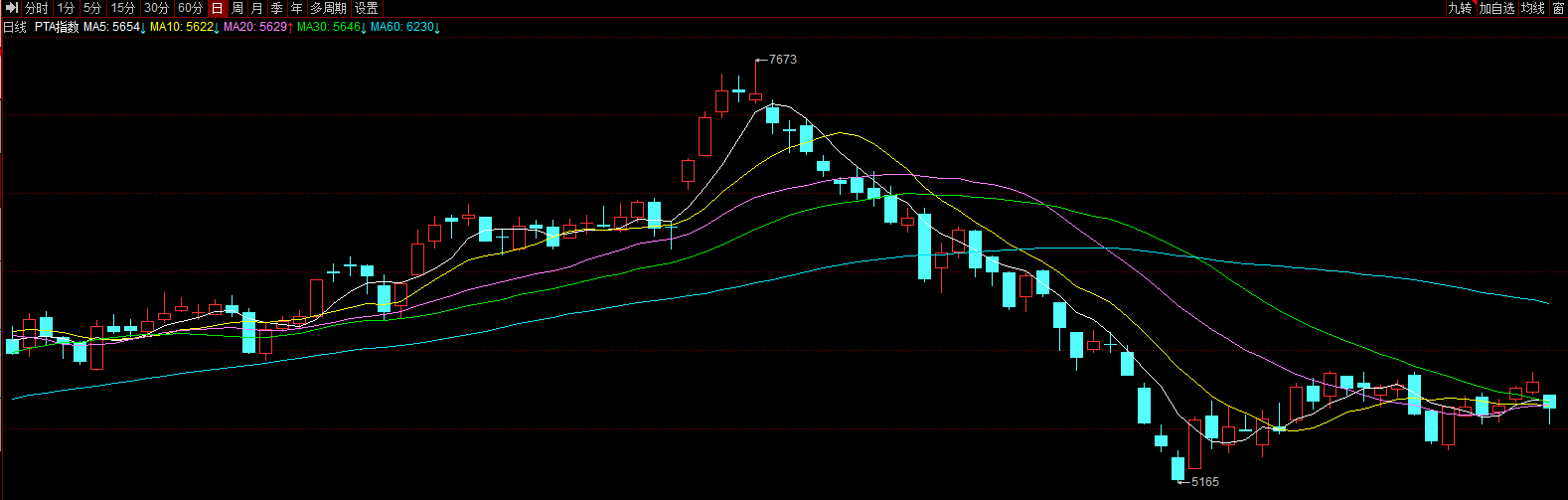
Task: Select the 30分 period tab
Action: tap(157, 8)
